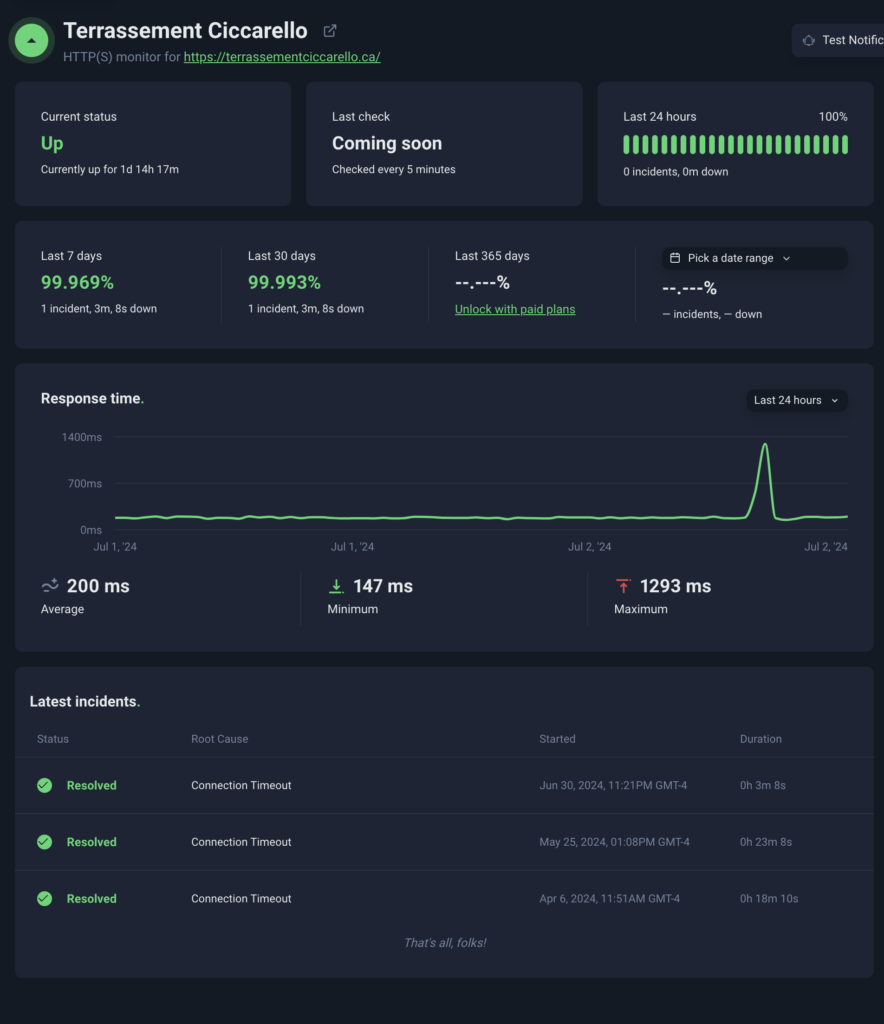Click the 0h 23m 8s duration incident entry
884x1024 pixels.
[766, 842]
